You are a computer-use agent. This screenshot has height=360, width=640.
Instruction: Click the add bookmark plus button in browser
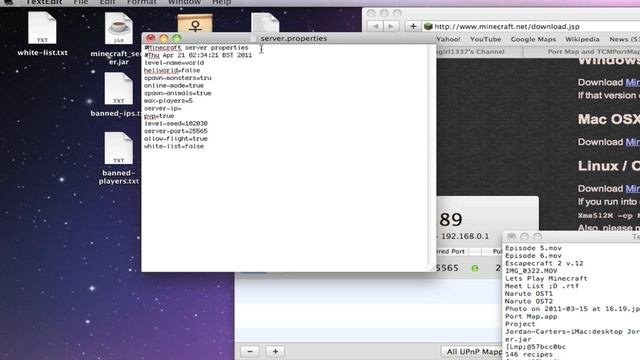(x=413, y=27)
